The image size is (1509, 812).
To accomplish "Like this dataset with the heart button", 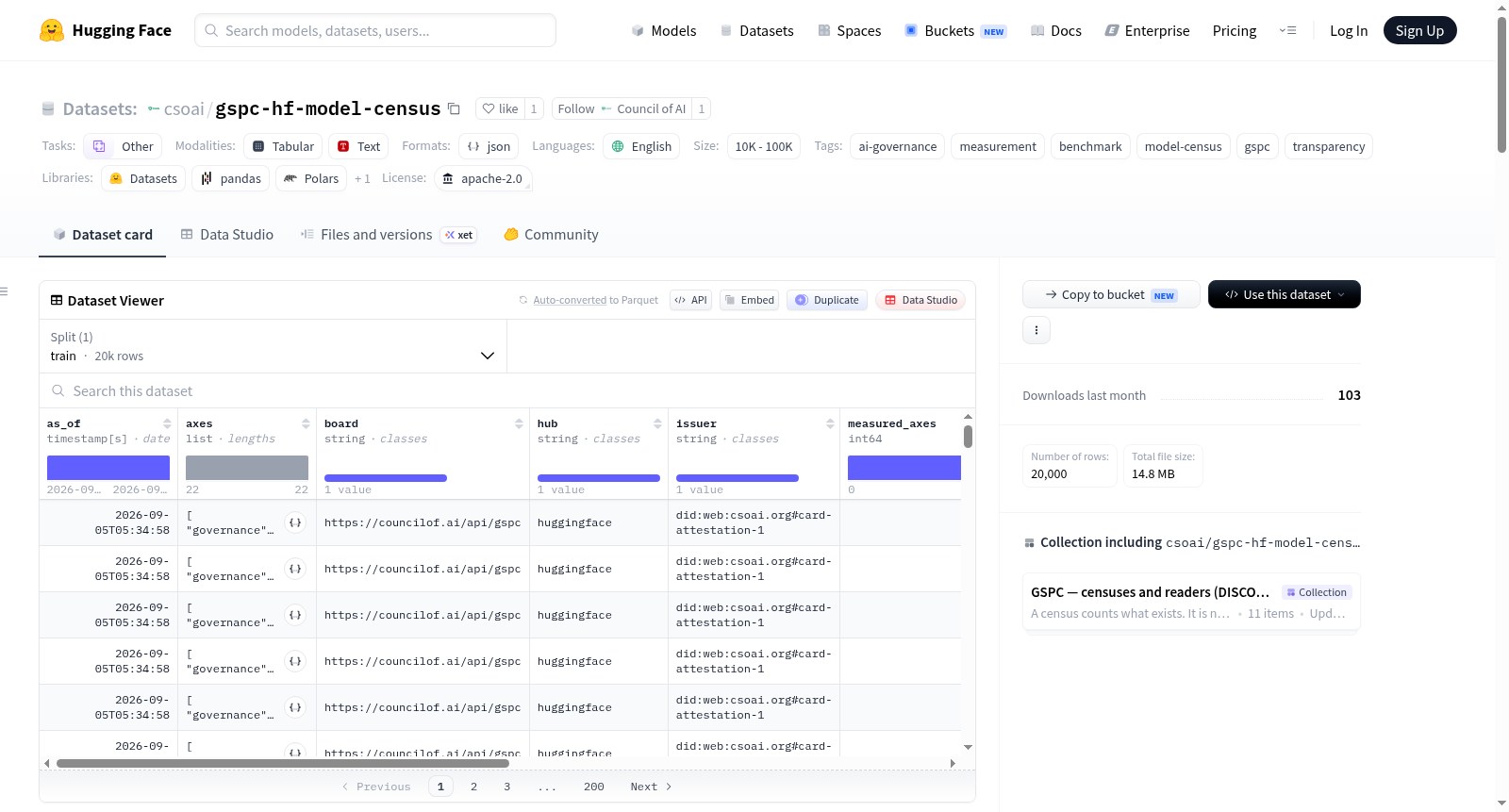I will (500, 108).
